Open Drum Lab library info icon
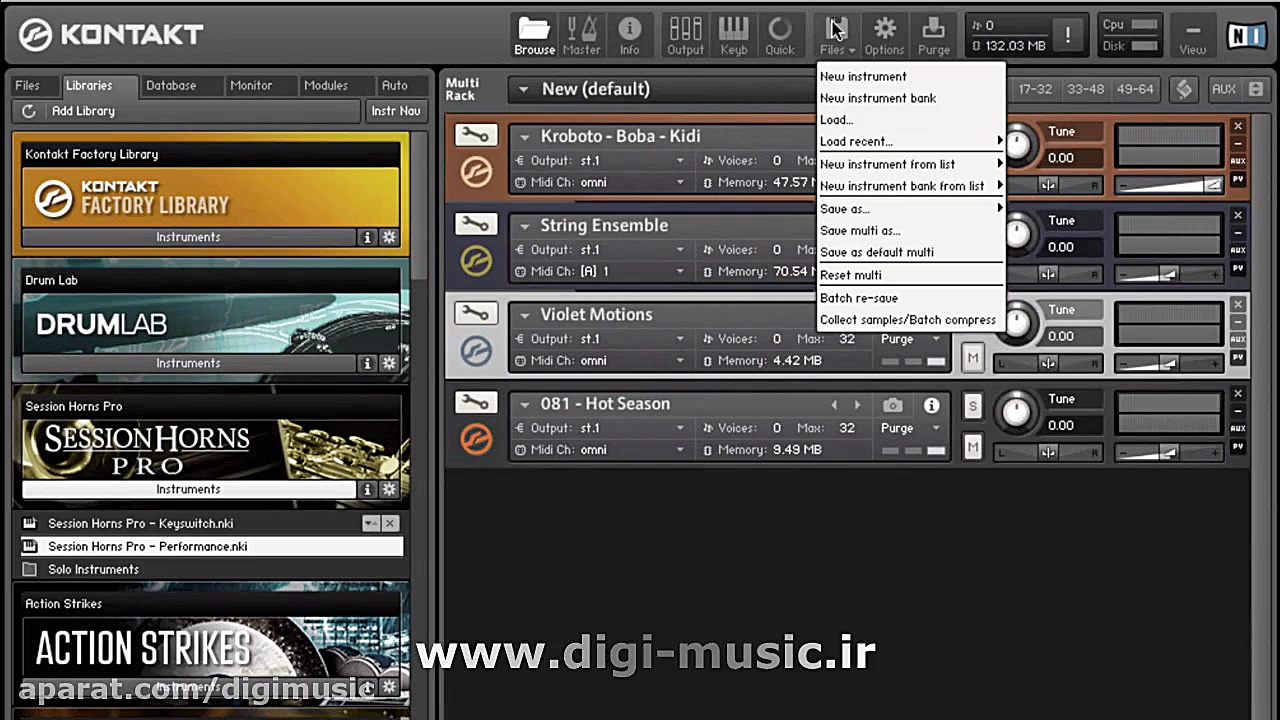This screenshot has height=720, width=1280. (367, 363)
